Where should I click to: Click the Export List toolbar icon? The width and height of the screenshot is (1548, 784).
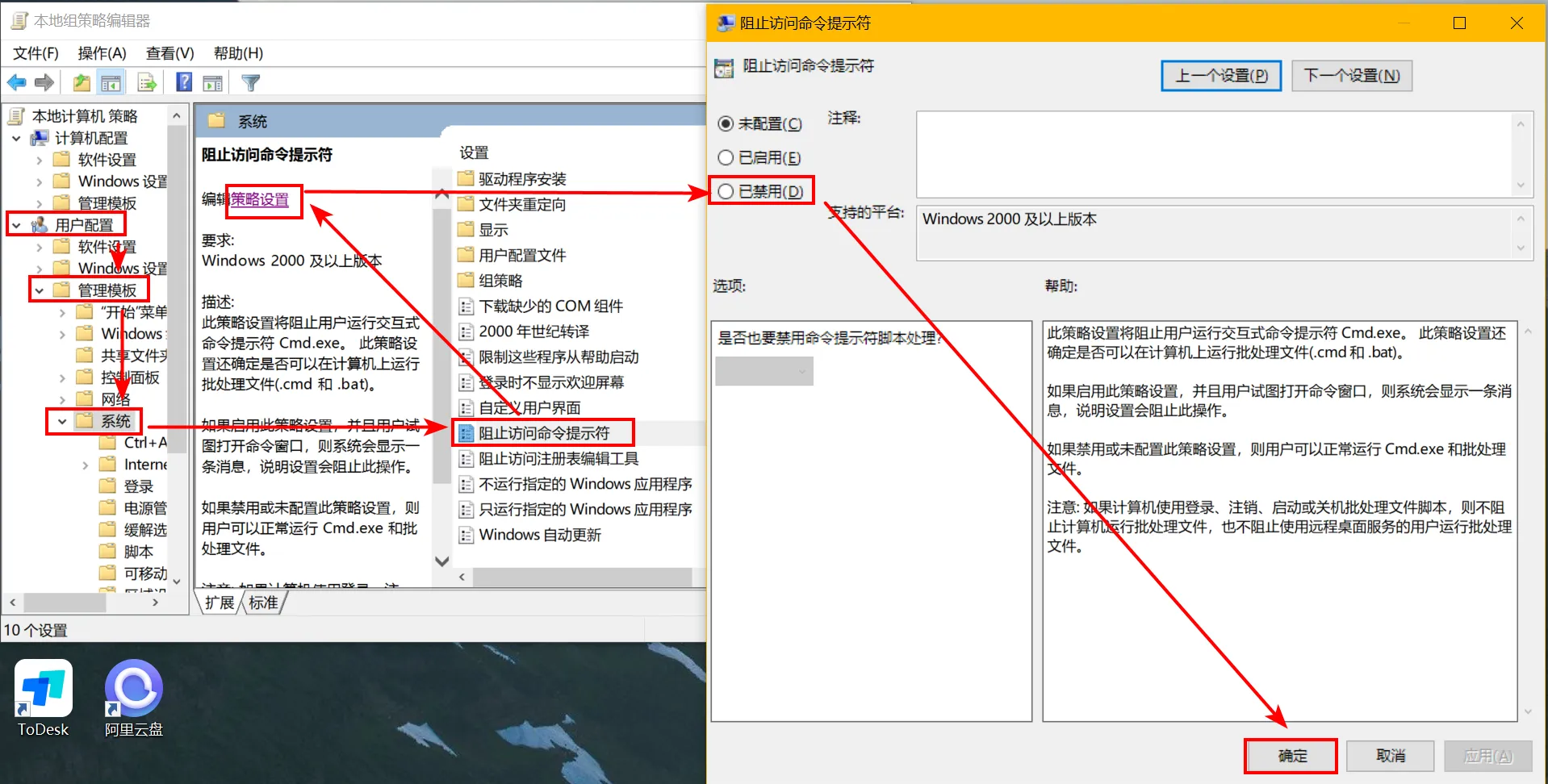coord(147,82)
